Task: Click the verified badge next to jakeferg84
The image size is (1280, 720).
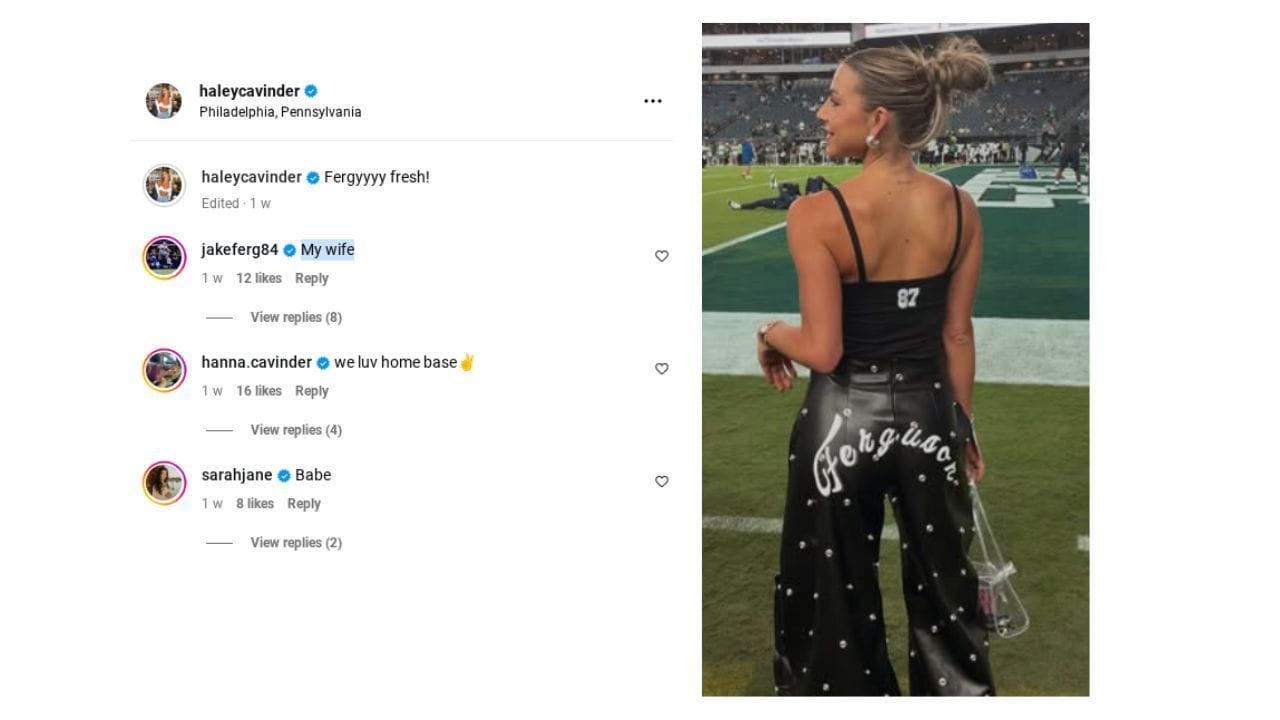Action: (x=289, y=249)
